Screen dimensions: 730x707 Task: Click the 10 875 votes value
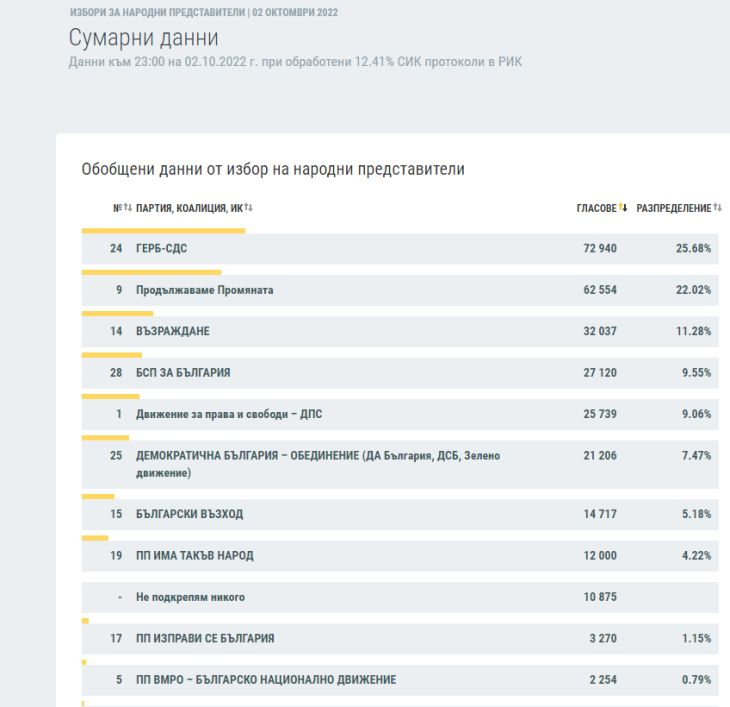click(x=600, y=597)
